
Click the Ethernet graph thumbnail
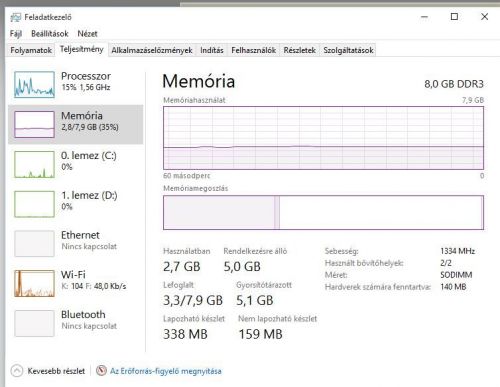click(34, 244)
